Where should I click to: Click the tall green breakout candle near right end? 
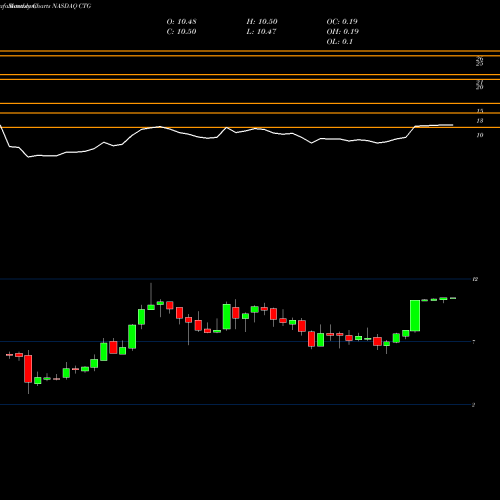415,316
